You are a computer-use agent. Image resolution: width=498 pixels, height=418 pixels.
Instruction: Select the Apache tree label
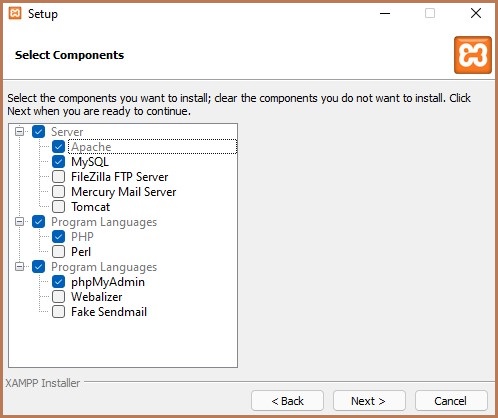[x=91, y=147]
